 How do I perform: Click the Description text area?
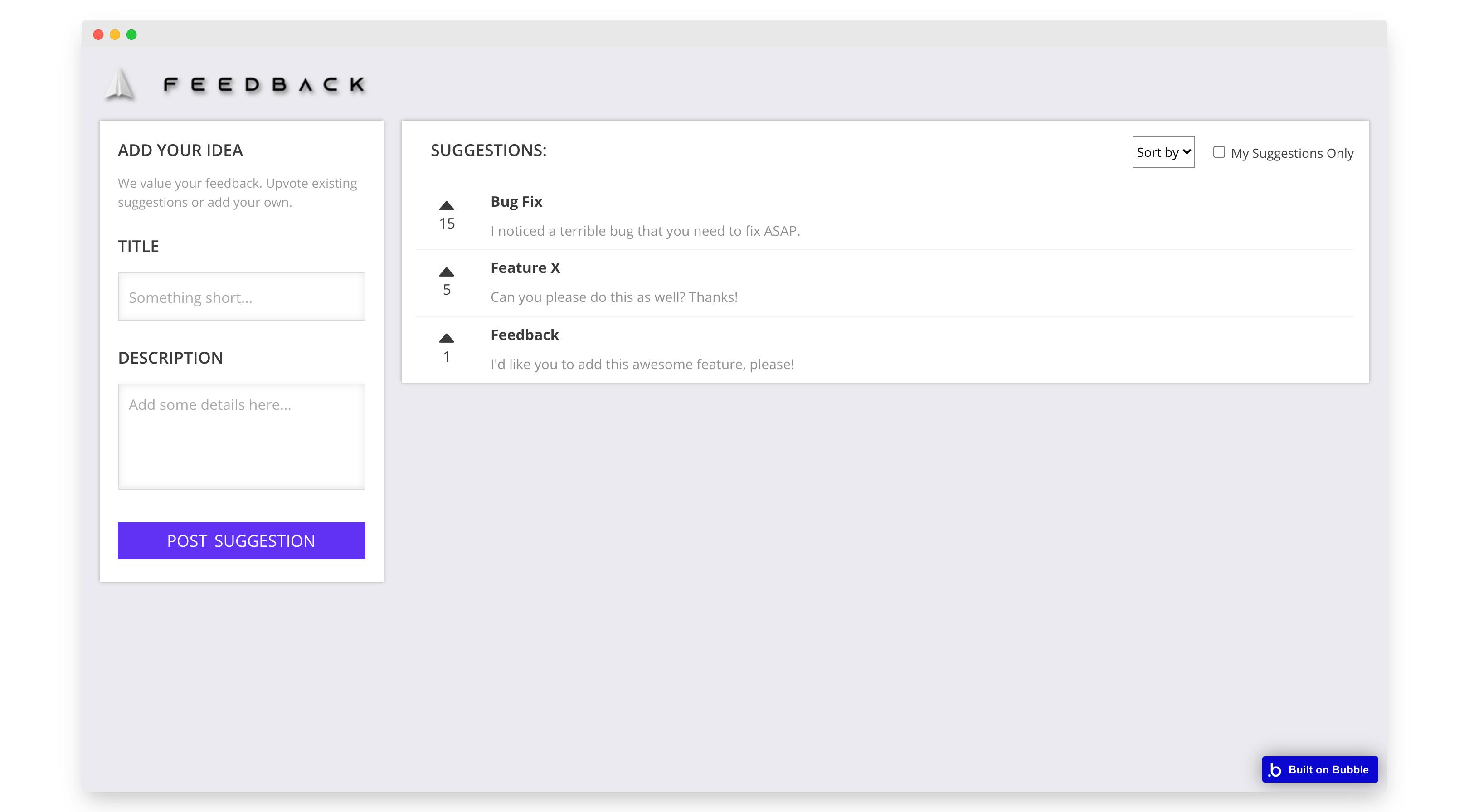pyautogui.click(x=241, y=436)
